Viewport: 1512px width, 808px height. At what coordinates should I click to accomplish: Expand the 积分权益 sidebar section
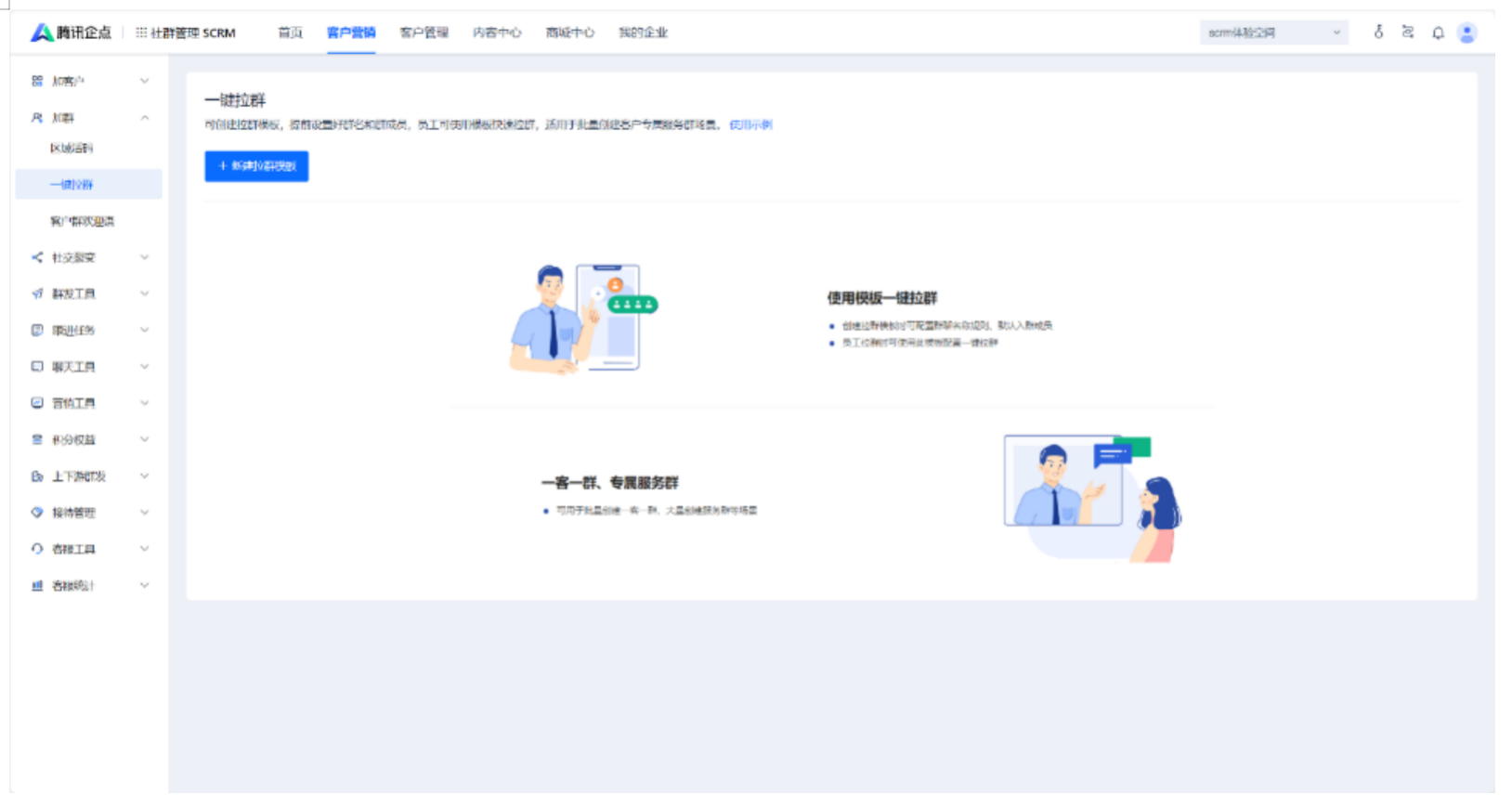click(145, 439)
